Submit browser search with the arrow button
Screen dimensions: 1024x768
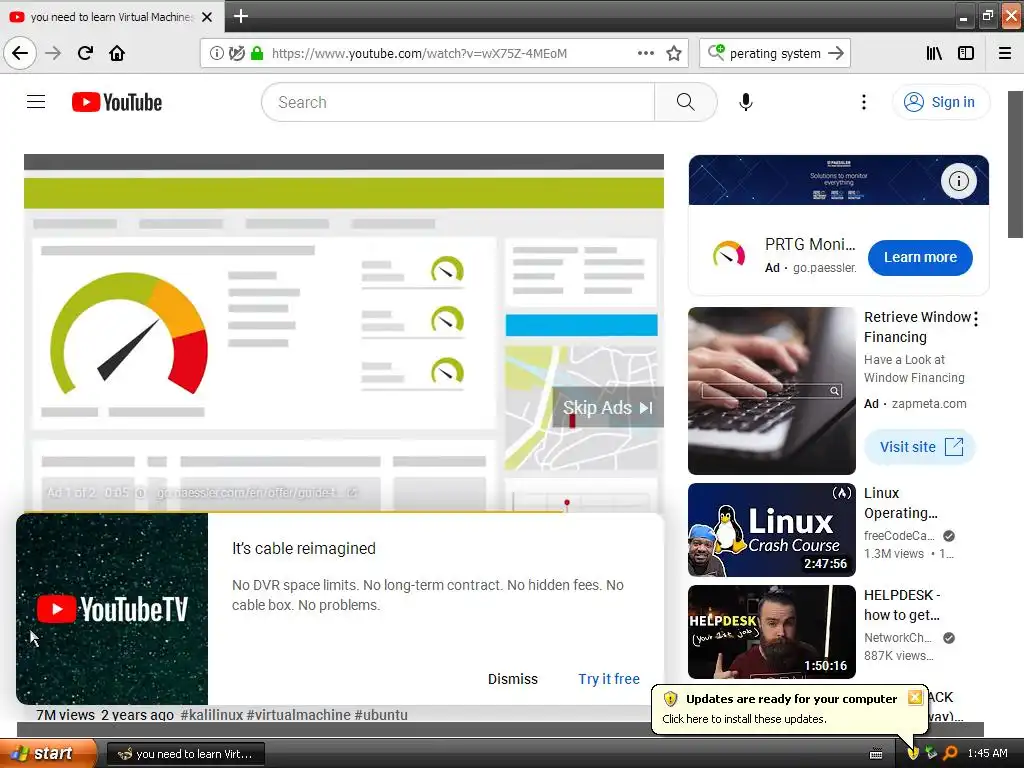[x=836, y=53]
